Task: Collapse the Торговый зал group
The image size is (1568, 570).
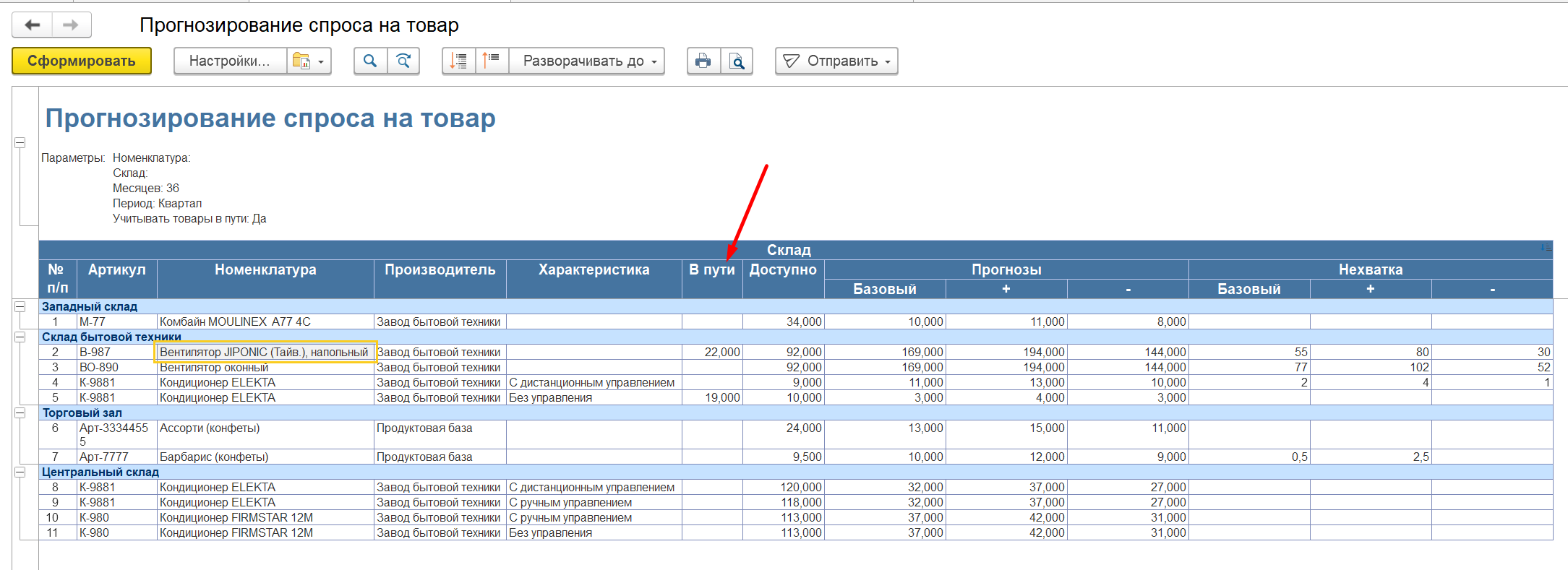Action: point(20,413)
